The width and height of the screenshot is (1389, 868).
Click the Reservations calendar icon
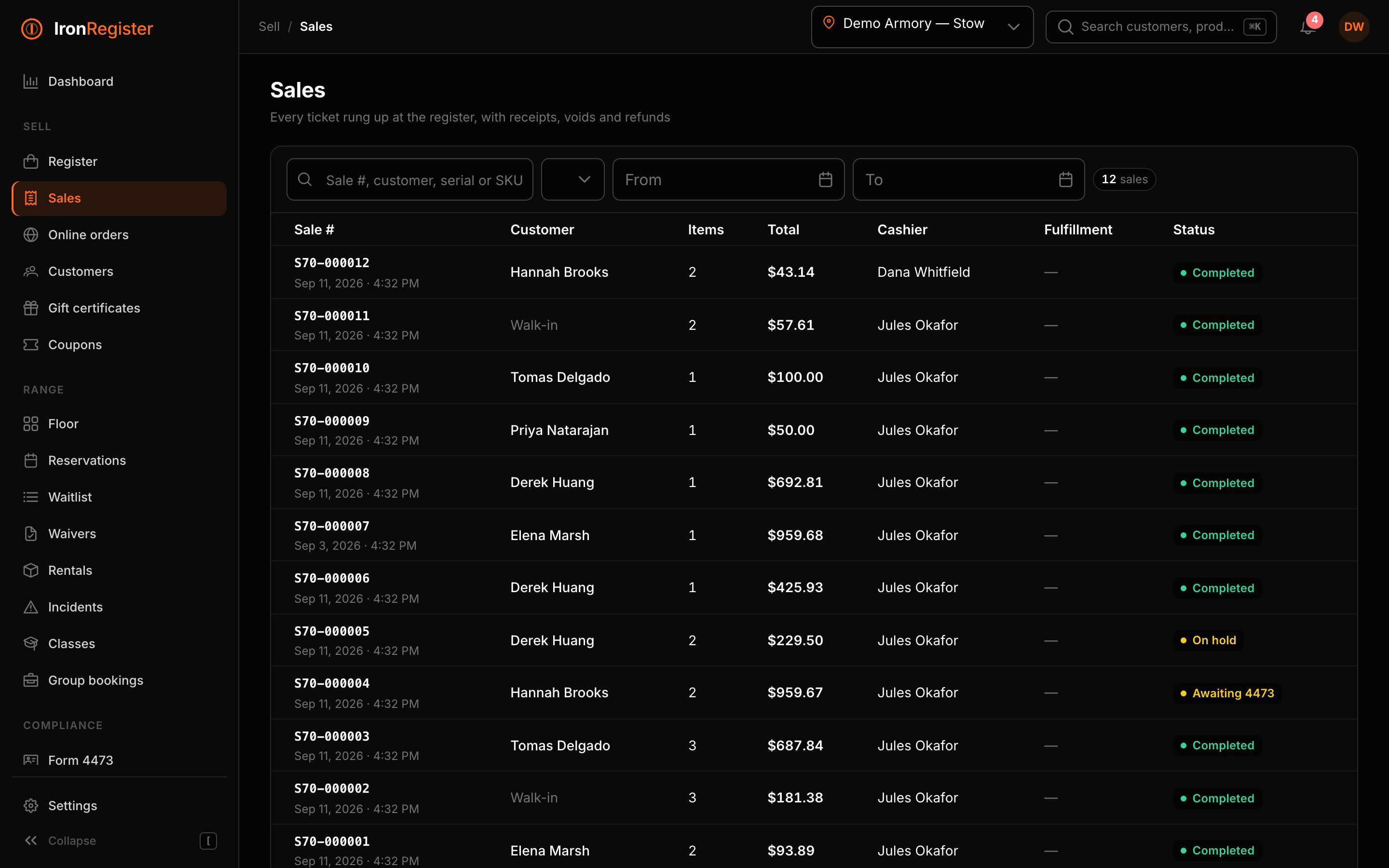click(31, 461)
